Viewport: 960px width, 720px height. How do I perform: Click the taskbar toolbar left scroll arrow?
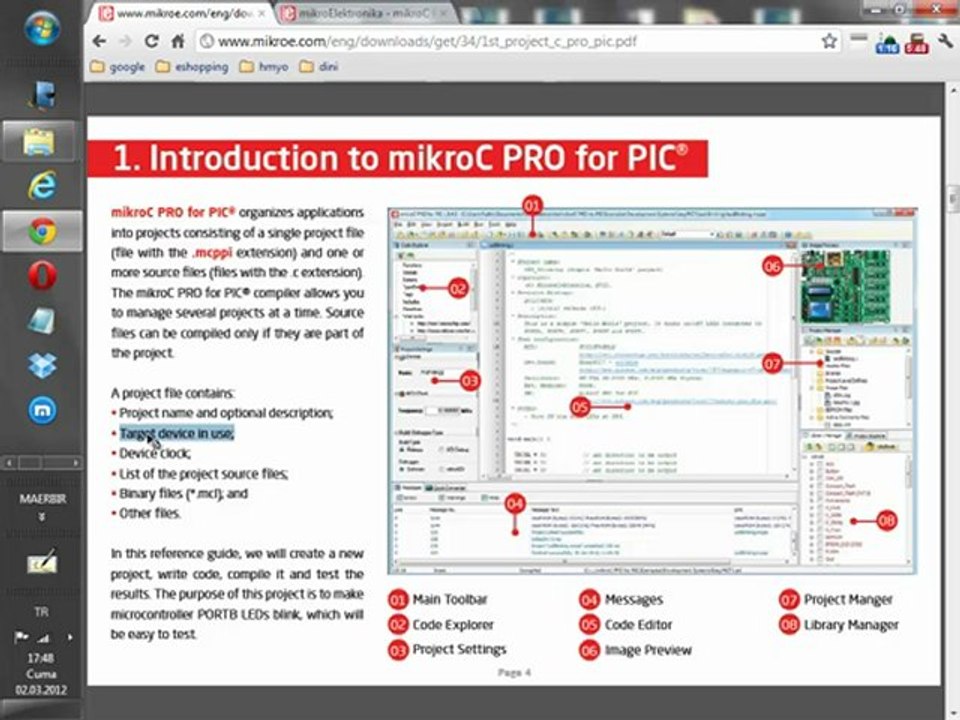click(9, 463)
